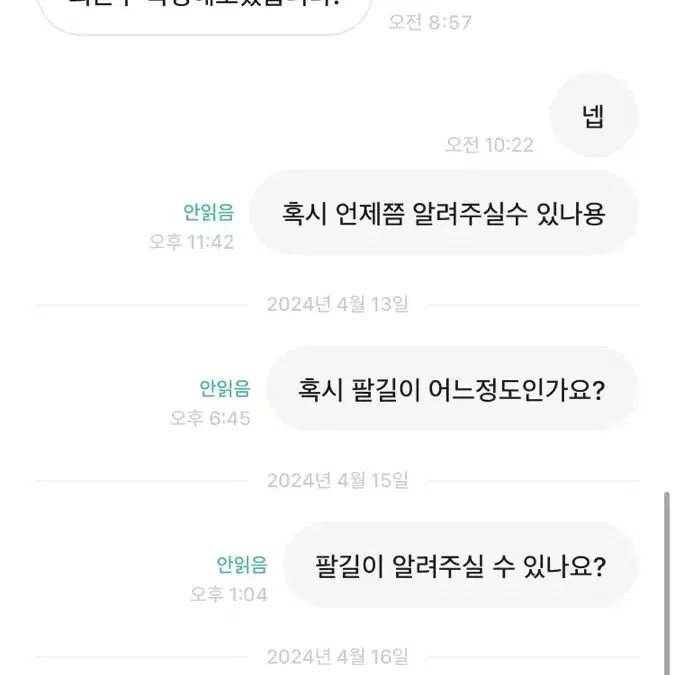
Task: Click the question mark ending '어느정도인가요?' message
Action: [x=599, y=390]
